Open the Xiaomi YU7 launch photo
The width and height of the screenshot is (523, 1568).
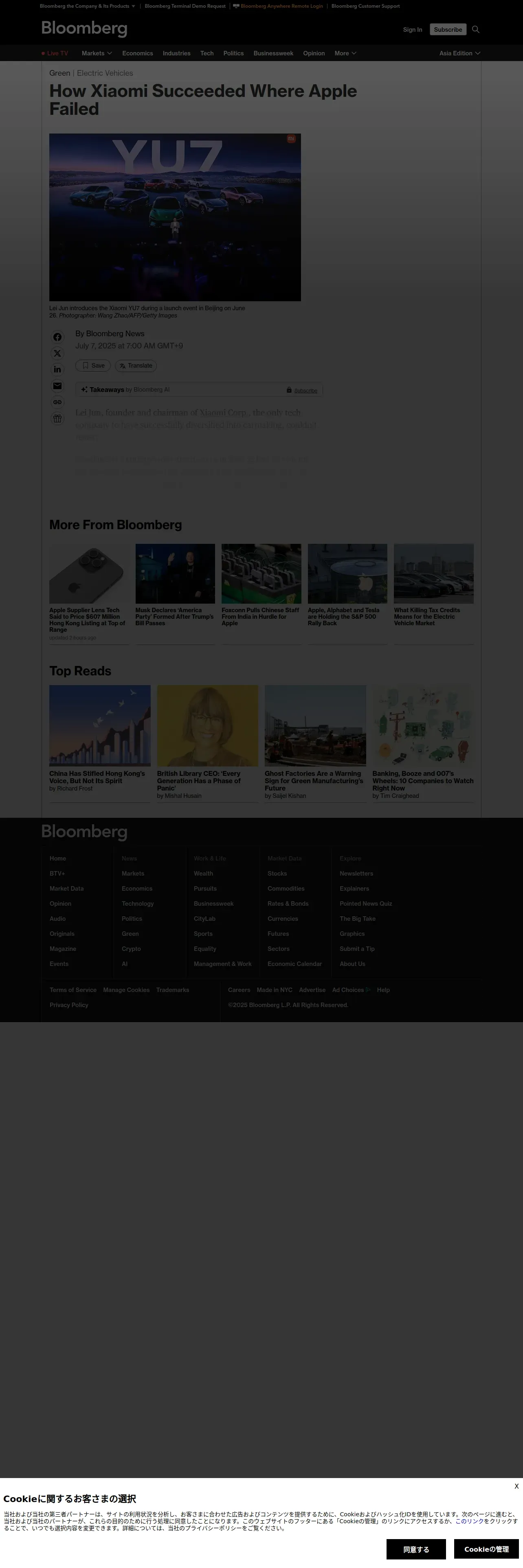(175, 217)
